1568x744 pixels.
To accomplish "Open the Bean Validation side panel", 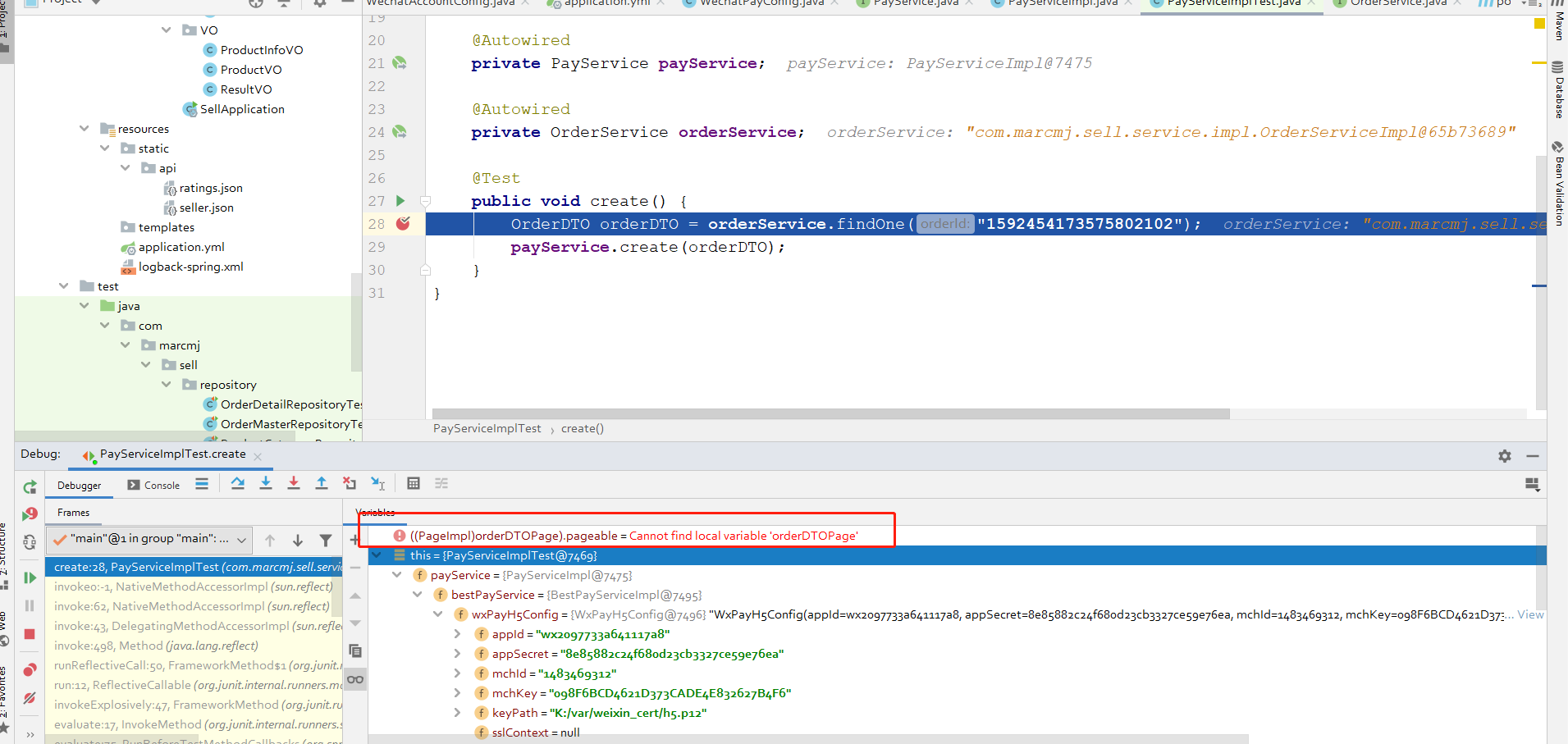I will 1557,184.
